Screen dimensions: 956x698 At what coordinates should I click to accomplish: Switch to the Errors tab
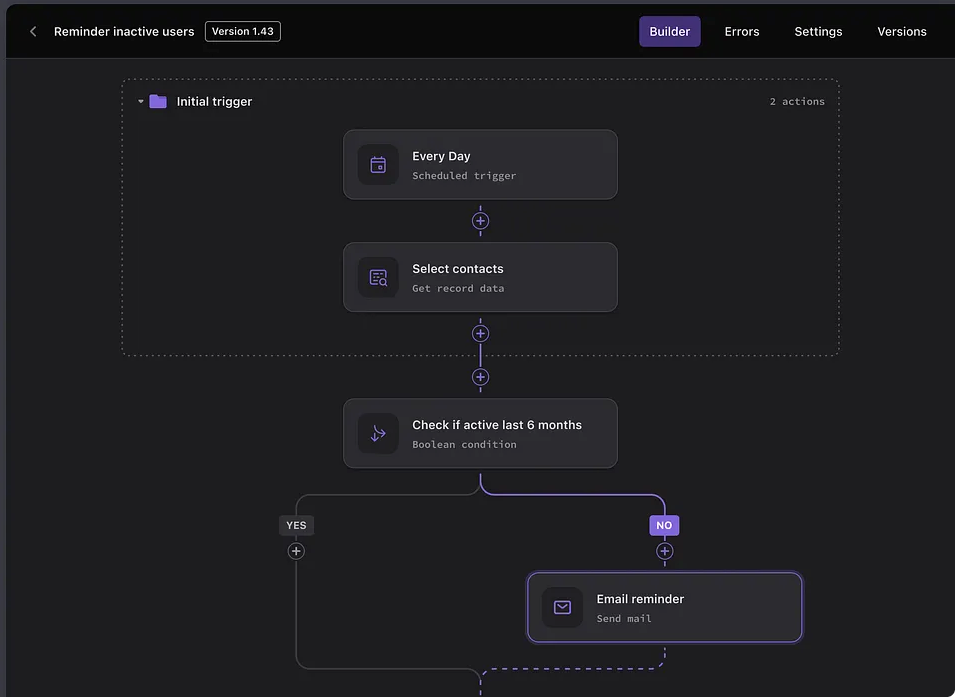click(742, 32)
